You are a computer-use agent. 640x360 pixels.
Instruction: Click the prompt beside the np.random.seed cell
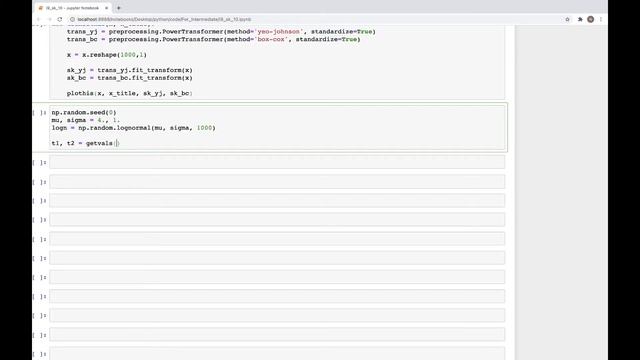coord(40,113)
